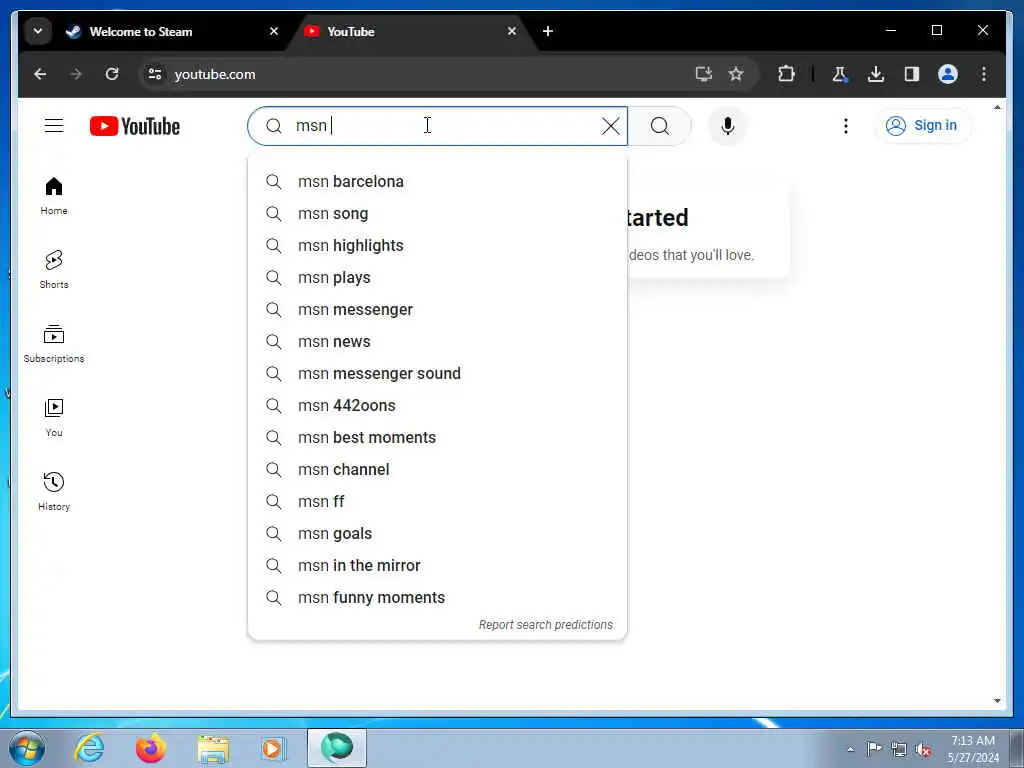Choose msn channel suggestion
Image resolution: width=1024 pixels, height=768 pixels.
coord(438,470)
